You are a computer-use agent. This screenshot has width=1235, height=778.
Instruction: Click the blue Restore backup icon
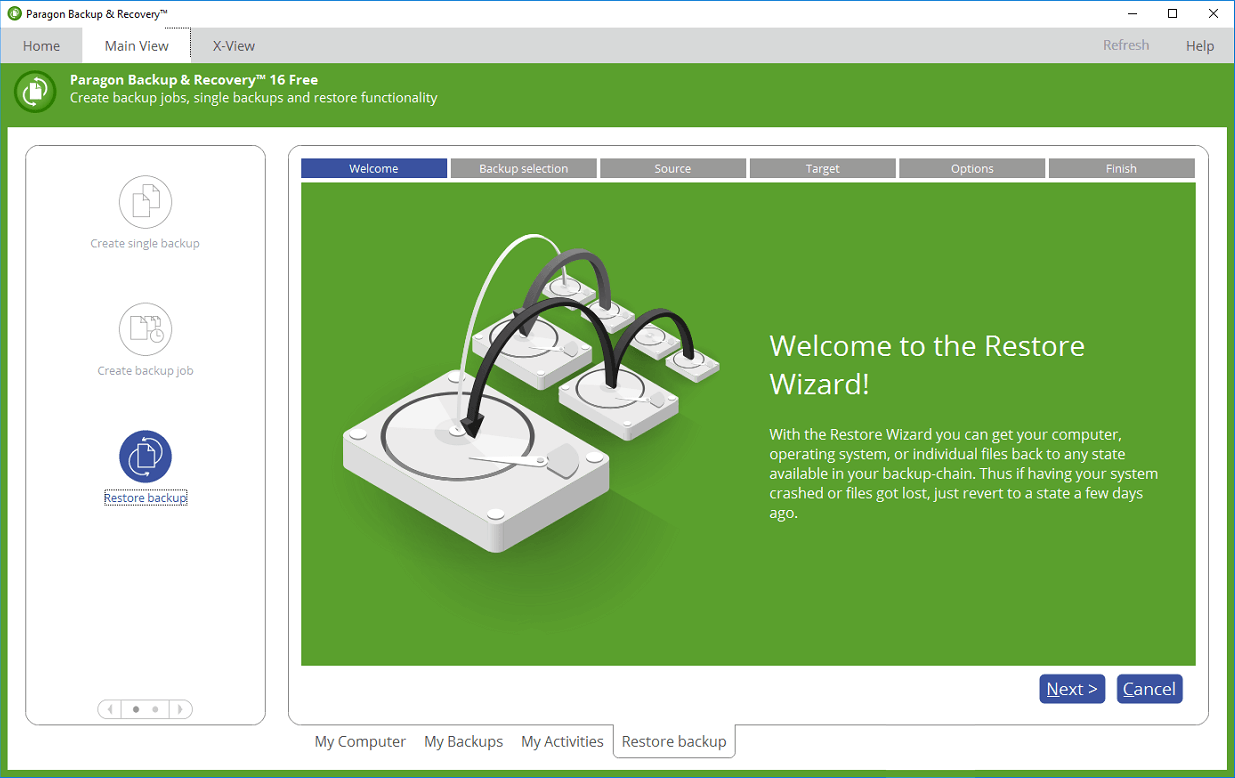point(145,457)
